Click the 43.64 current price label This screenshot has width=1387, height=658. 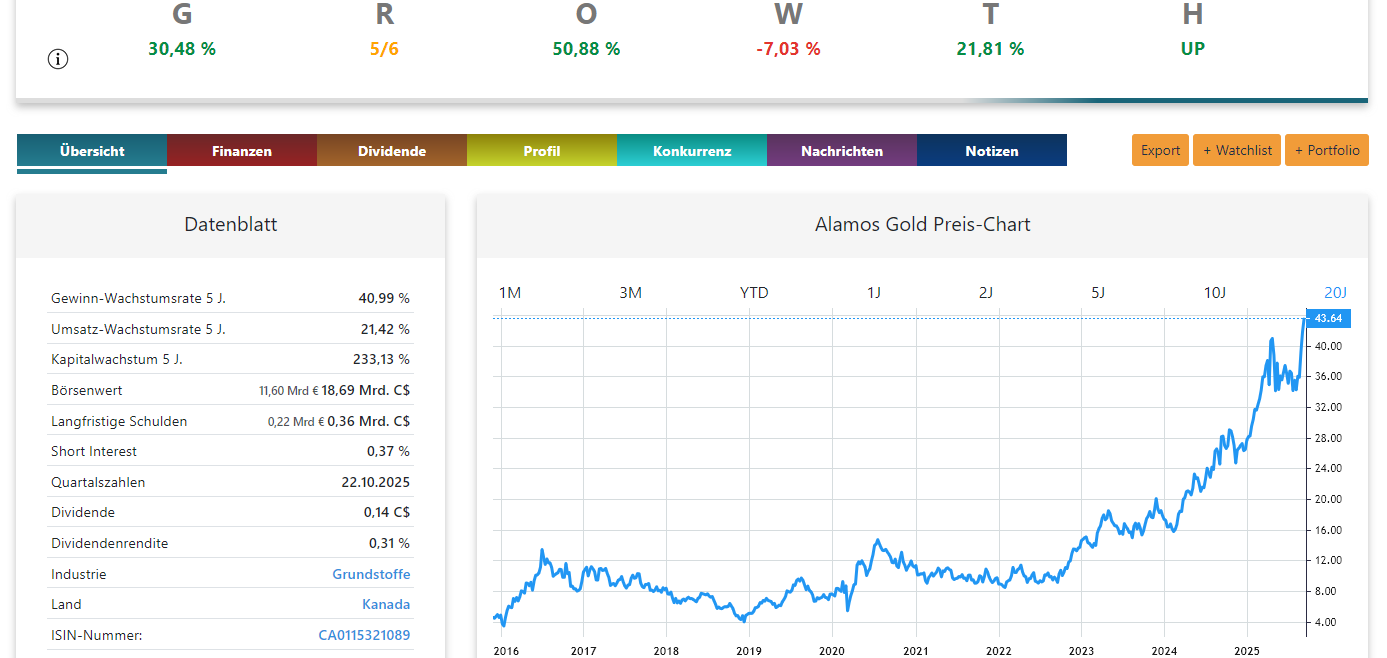(1328, 318)
